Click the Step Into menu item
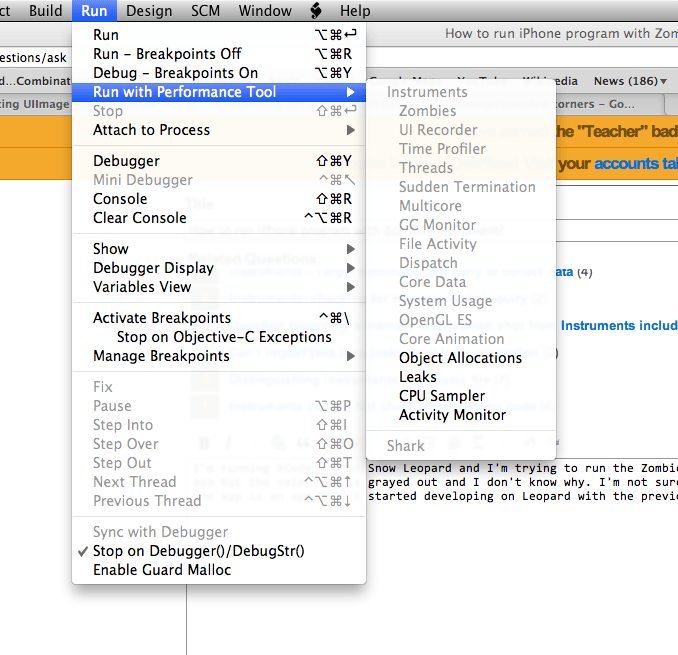 (219, 425)
